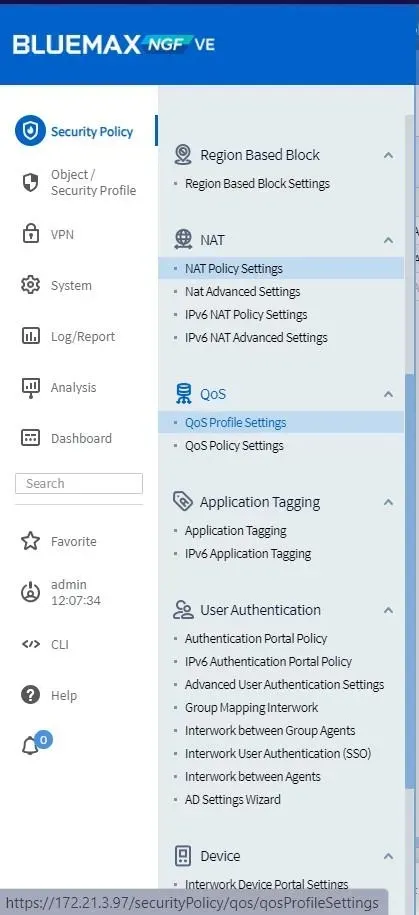Click the notification bell icon
419x915 pixels.
pos(30,747)
